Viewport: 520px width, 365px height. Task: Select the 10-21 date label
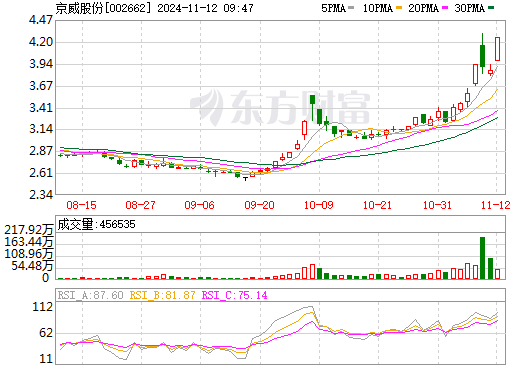tap(378, 205)
